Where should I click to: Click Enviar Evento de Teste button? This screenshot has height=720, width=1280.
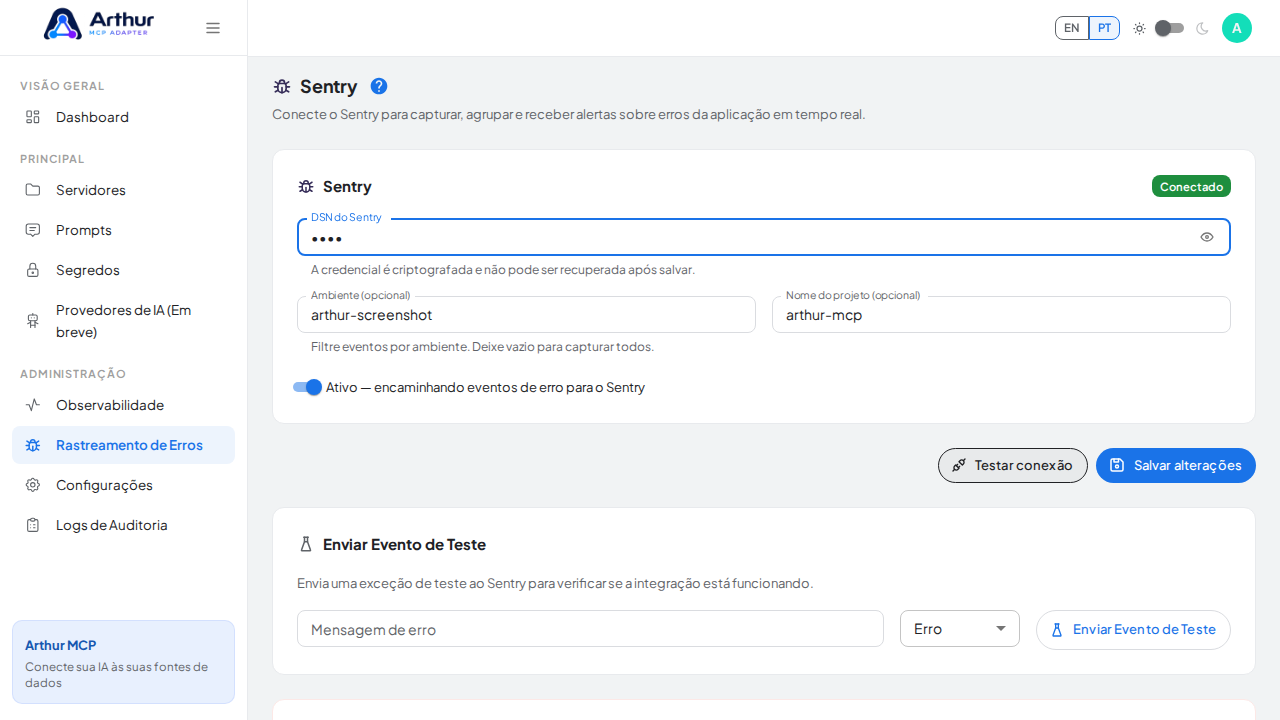click(x=1133, y=630)
